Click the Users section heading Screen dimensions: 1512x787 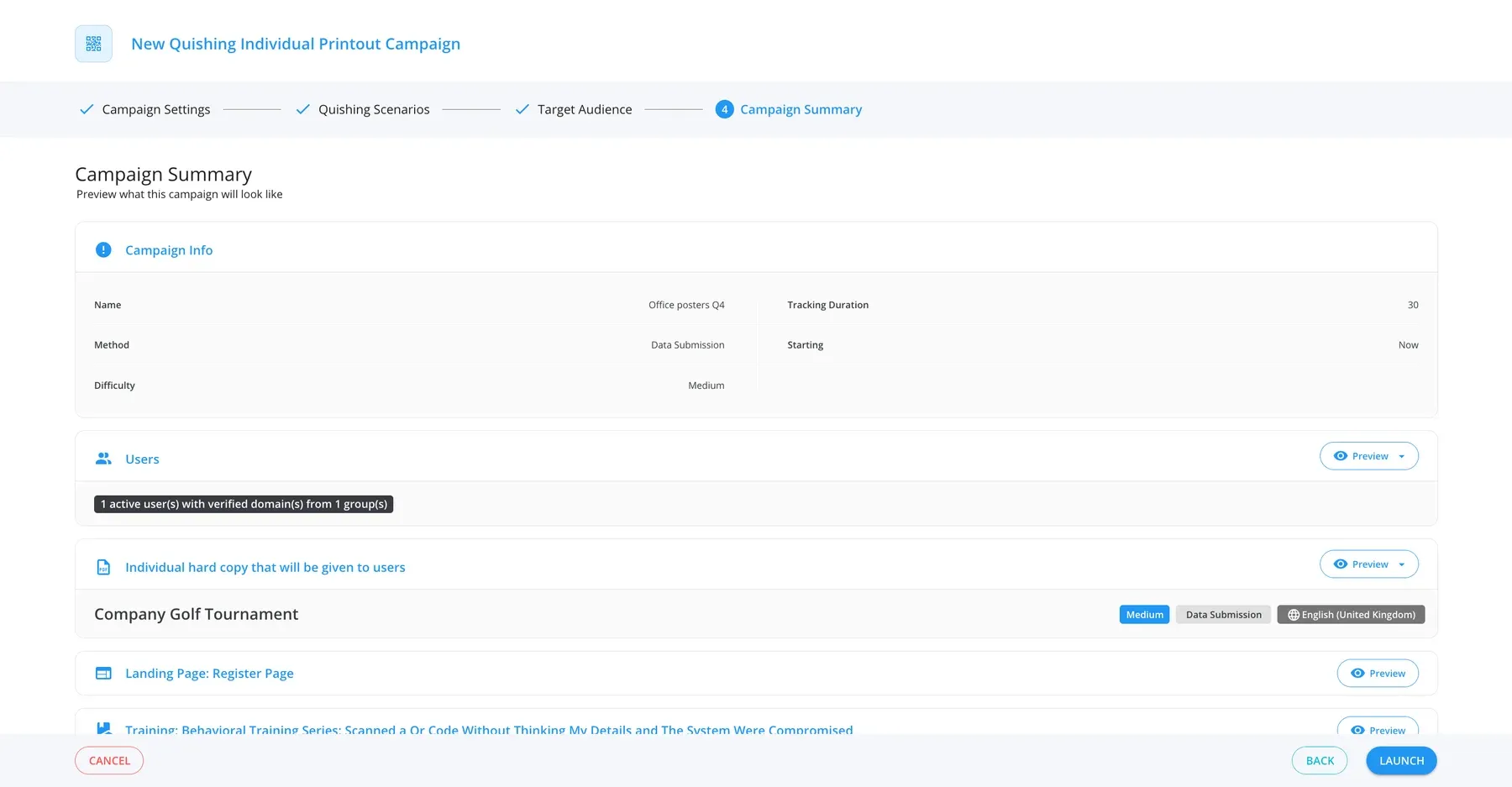tap(142, 459)
